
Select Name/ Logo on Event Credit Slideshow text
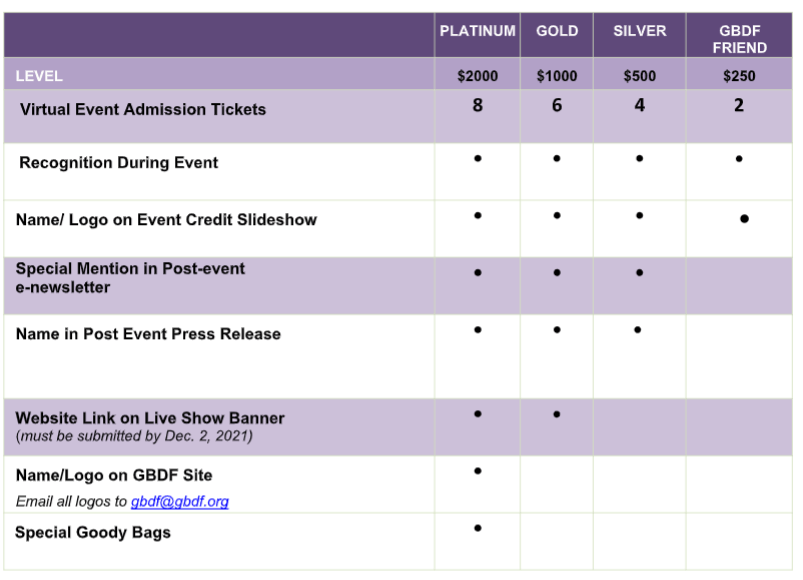(x=166, y=220)
